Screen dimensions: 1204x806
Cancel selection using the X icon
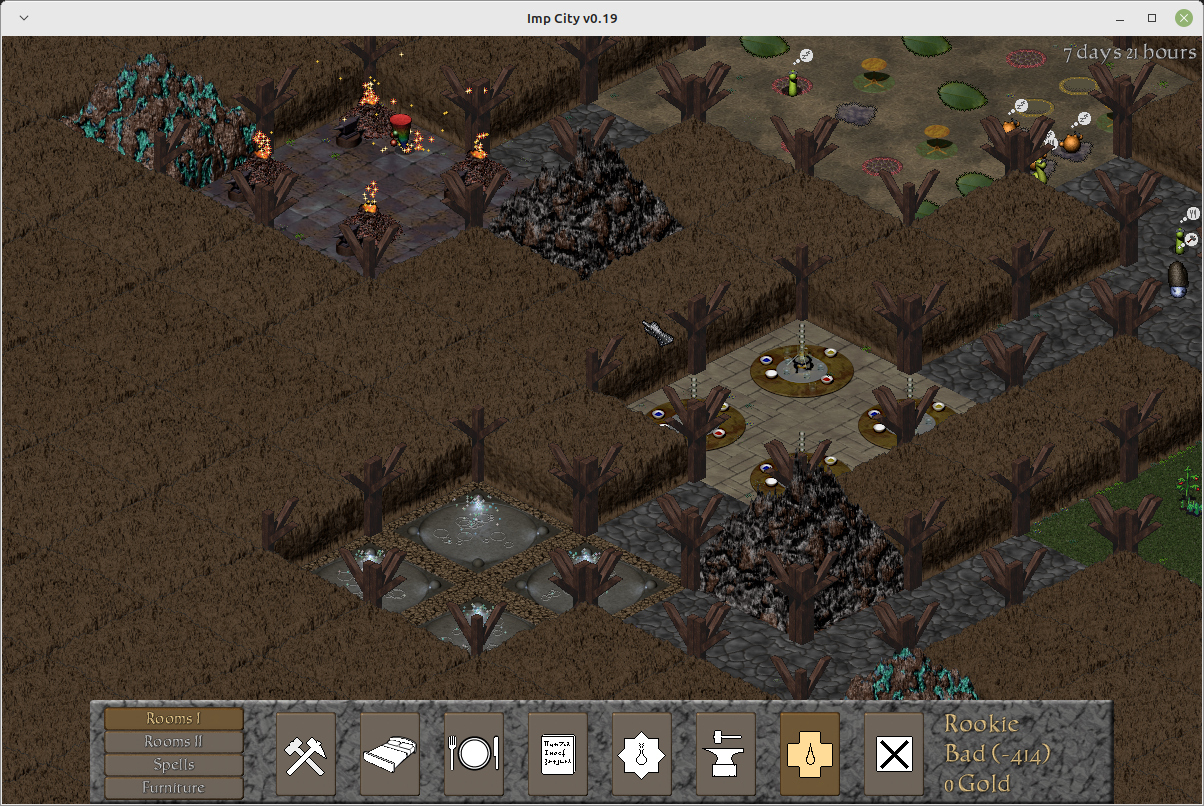click(893, 754)
